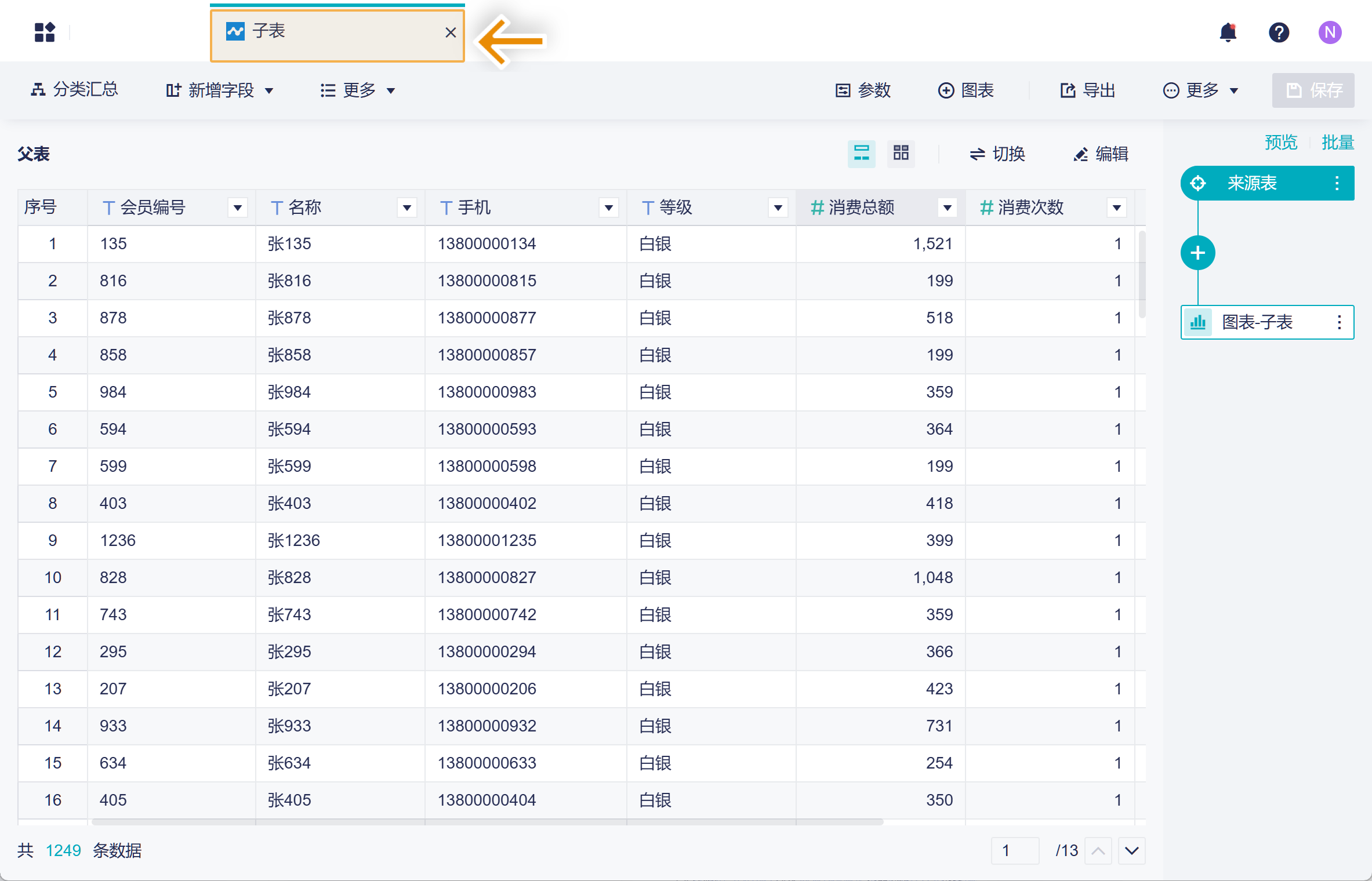Switch to list view layout toggle
Image resolution: width=1372 pixels, height=881 pixels.
coord(861,154)
